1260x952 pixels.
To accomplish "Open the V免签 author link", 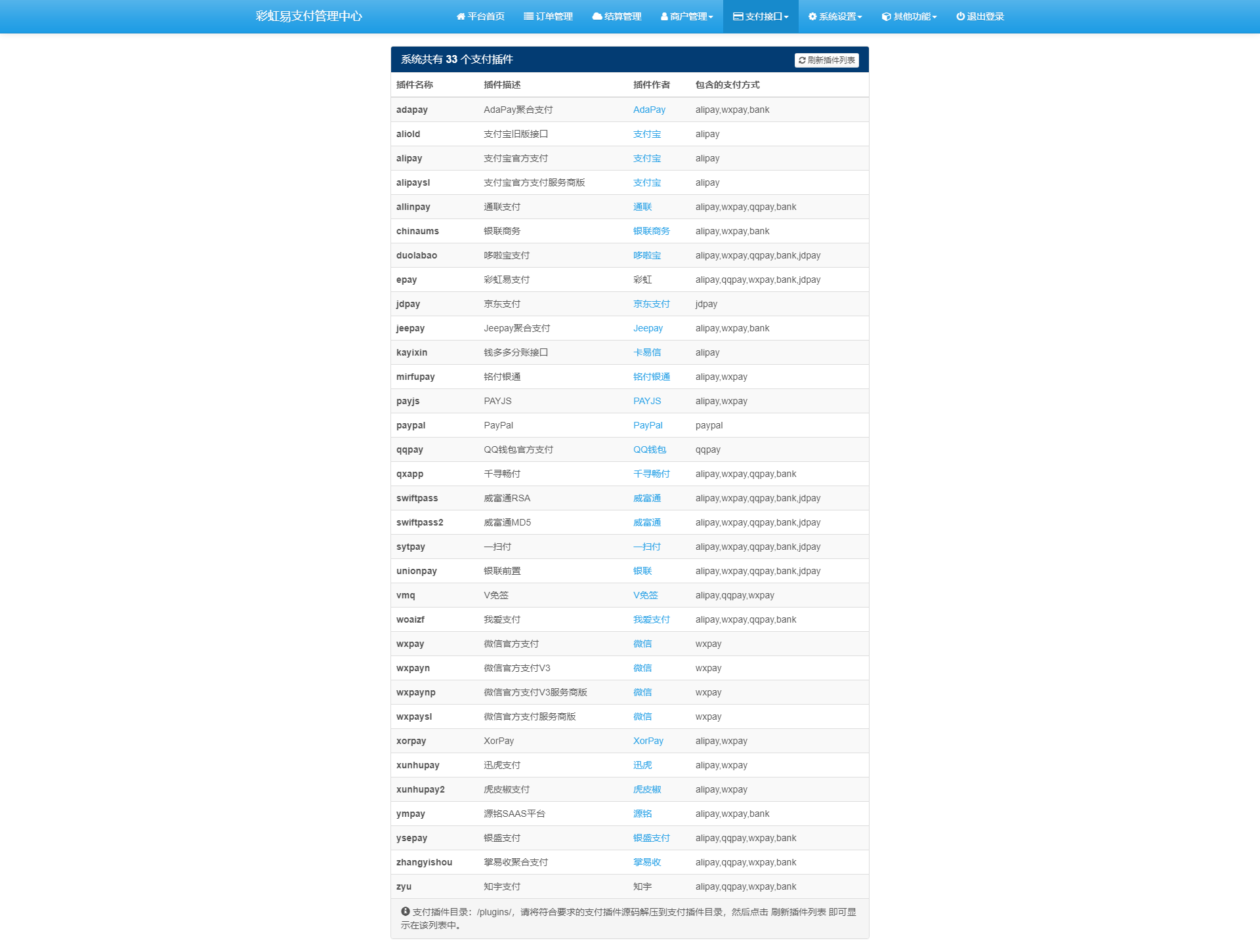I will [646, 595].
